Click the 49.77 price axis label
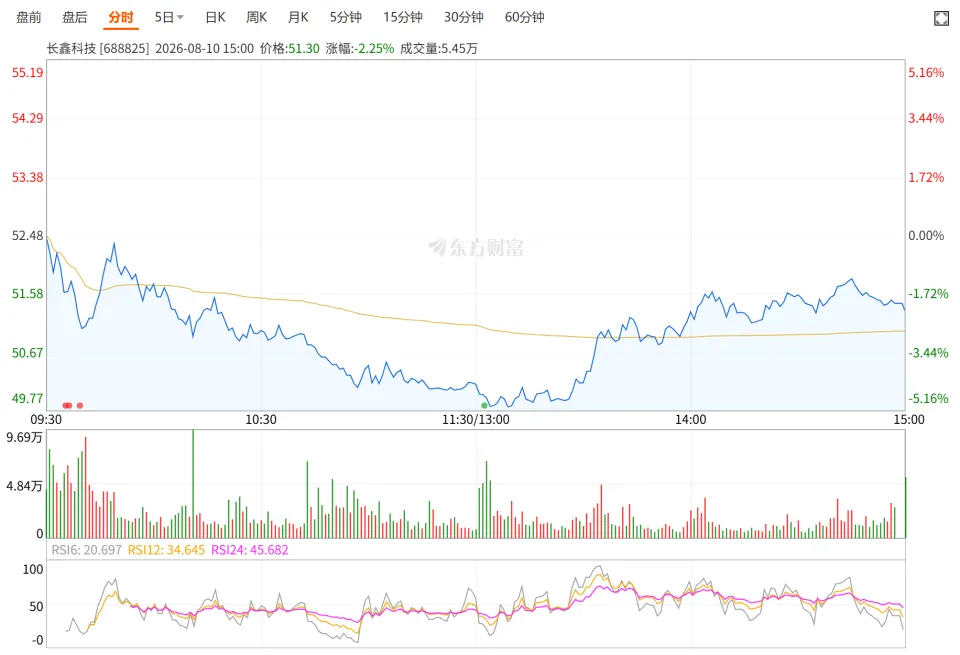 pyautogui.click(x=28, y=399)
